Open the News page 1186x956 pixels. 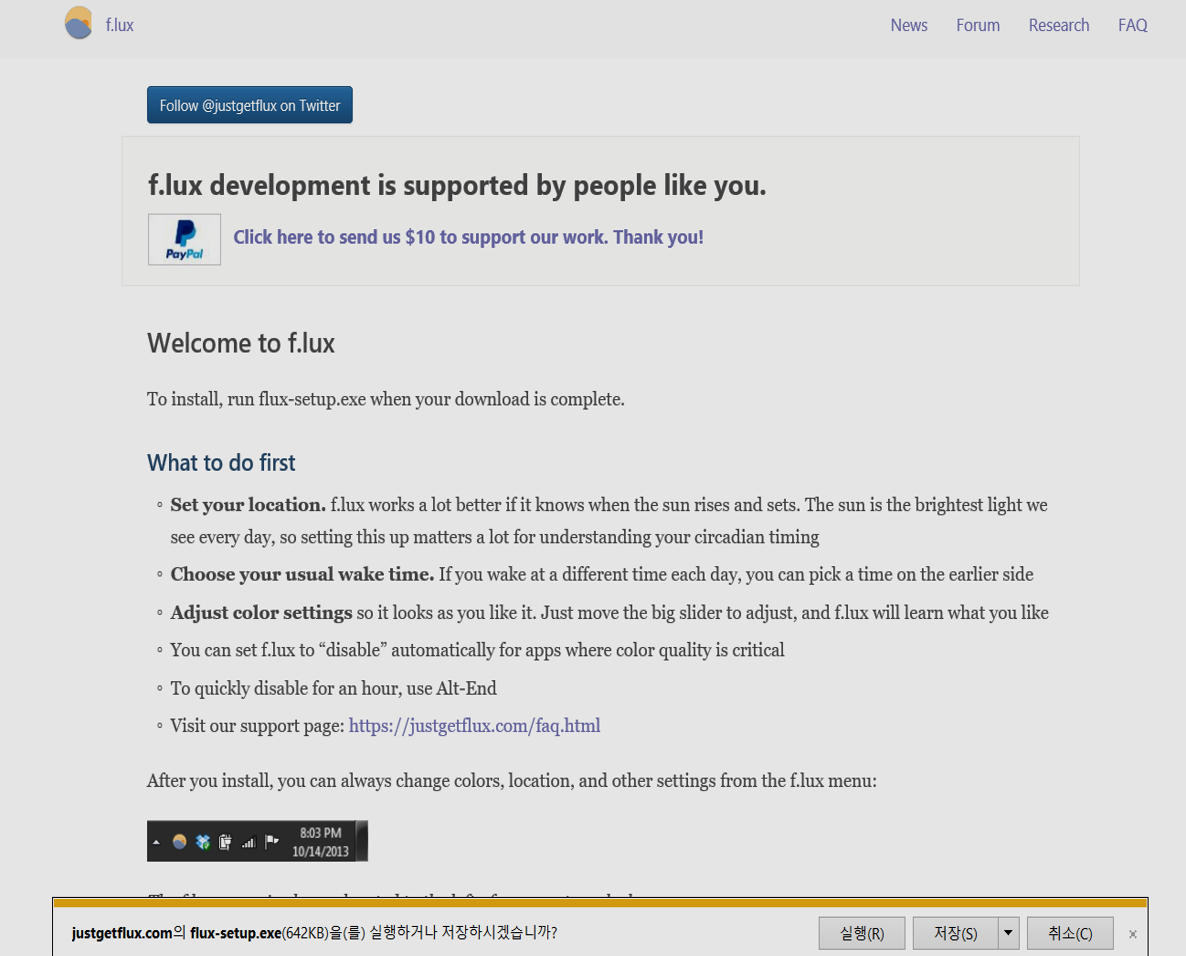tap(908, 25)
